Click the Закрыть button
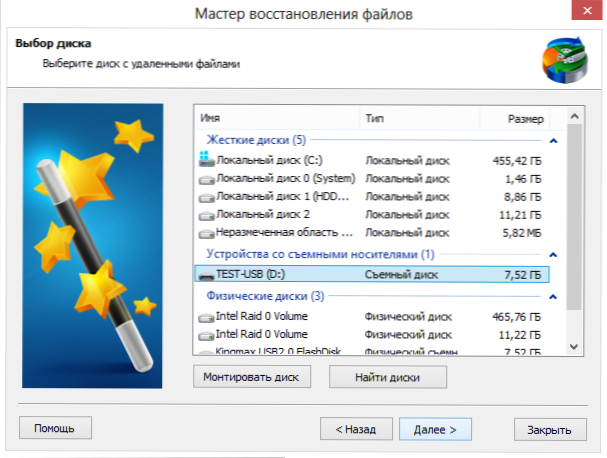This screenshot has width=607, height=458. coord(550,429)
